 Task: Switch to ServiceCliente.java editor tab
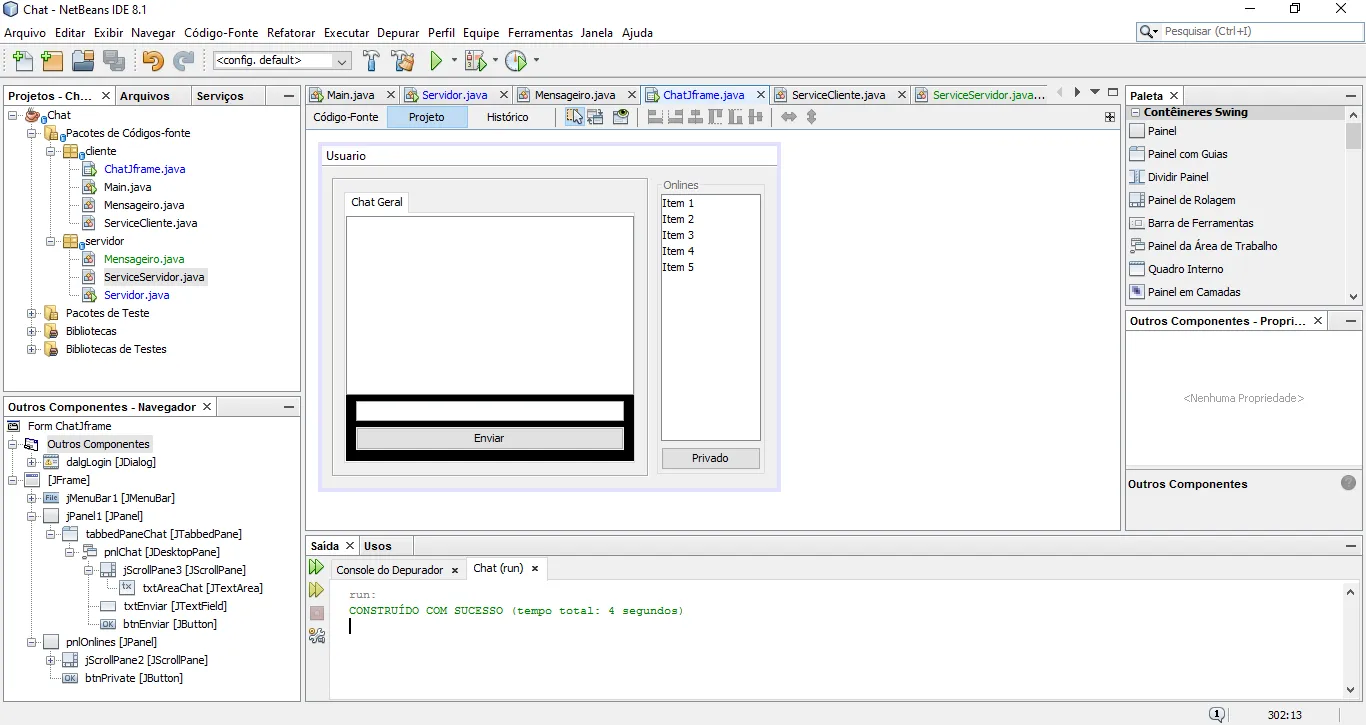pos(838,95)
